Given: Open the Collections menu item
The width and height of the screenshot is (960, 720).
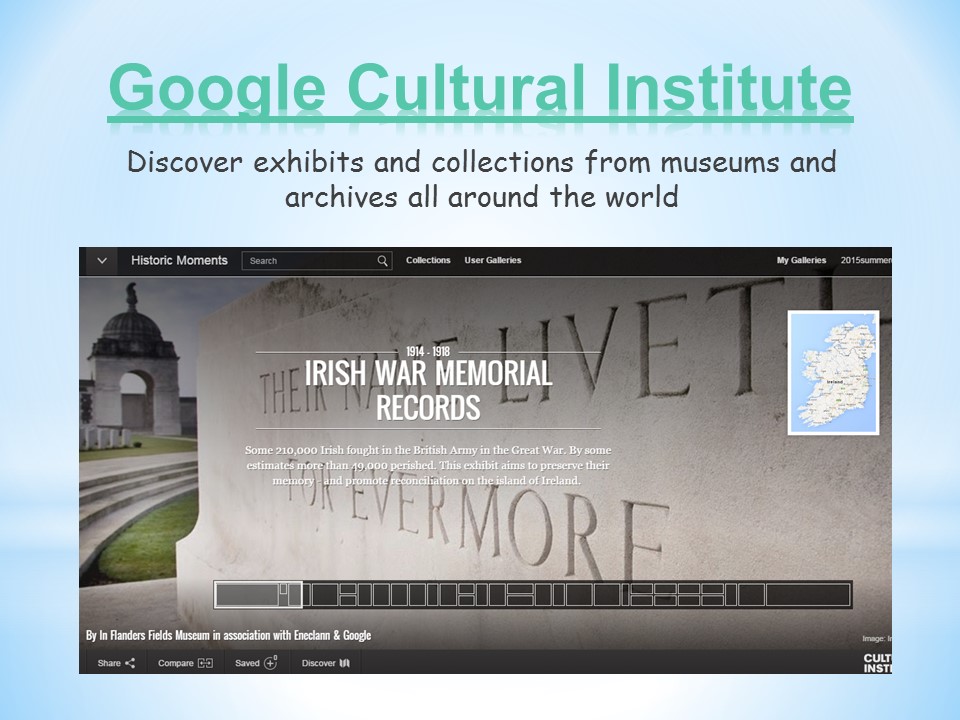Looking at the screenshot, I should (428, 260).
